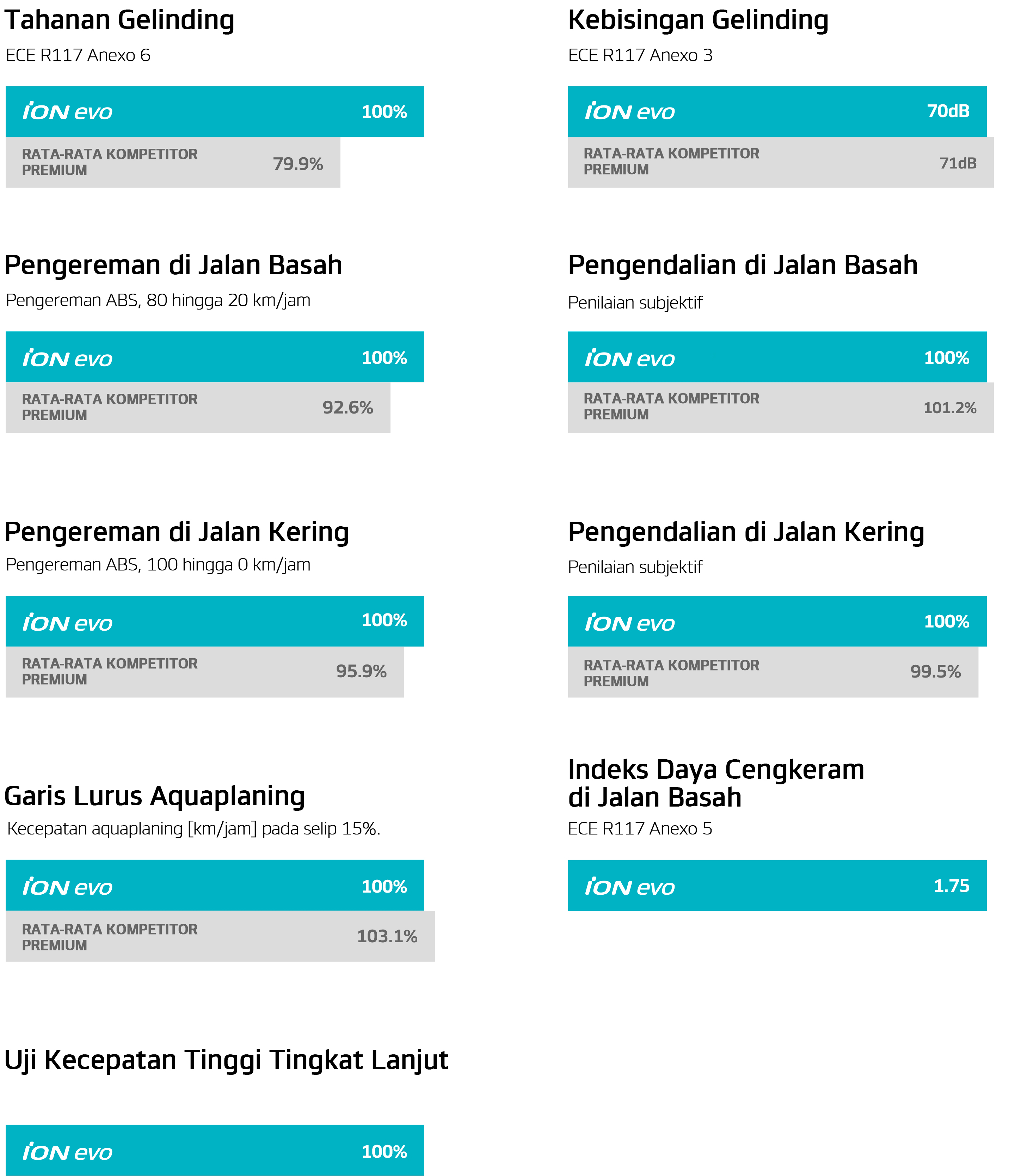This screenshot has width=1015, height=1176.
Task: Select iON evo logo in Pengendalian di Jalan Basah
Action: coord(630,358)
